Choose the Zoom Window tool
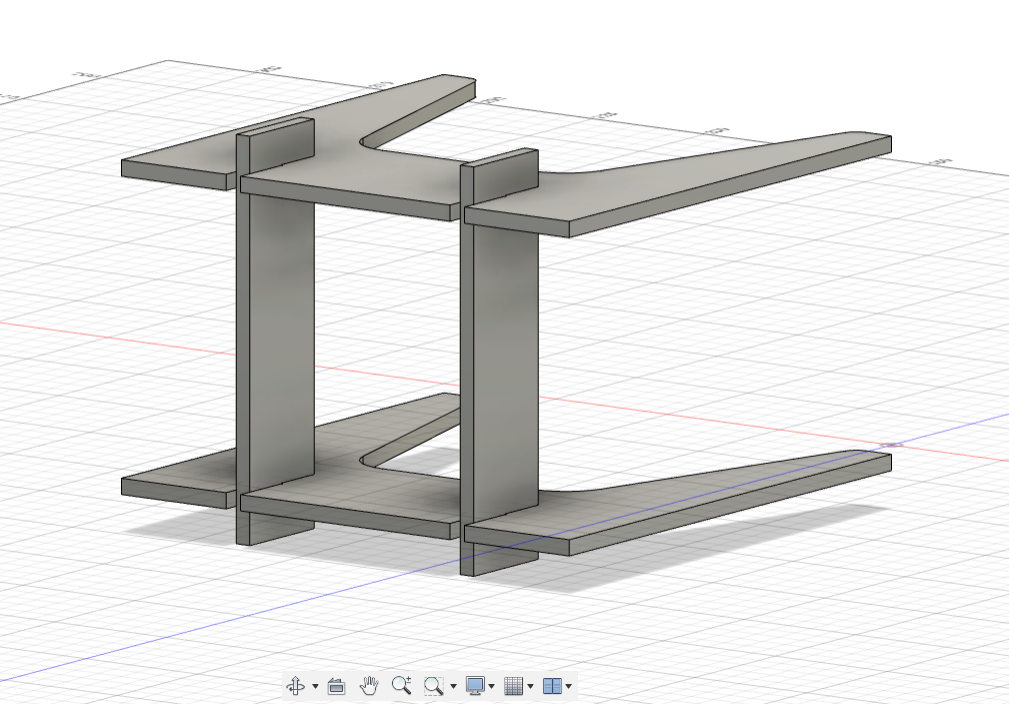This screenshot has width=1009, height=704. (x=434, y=686)
